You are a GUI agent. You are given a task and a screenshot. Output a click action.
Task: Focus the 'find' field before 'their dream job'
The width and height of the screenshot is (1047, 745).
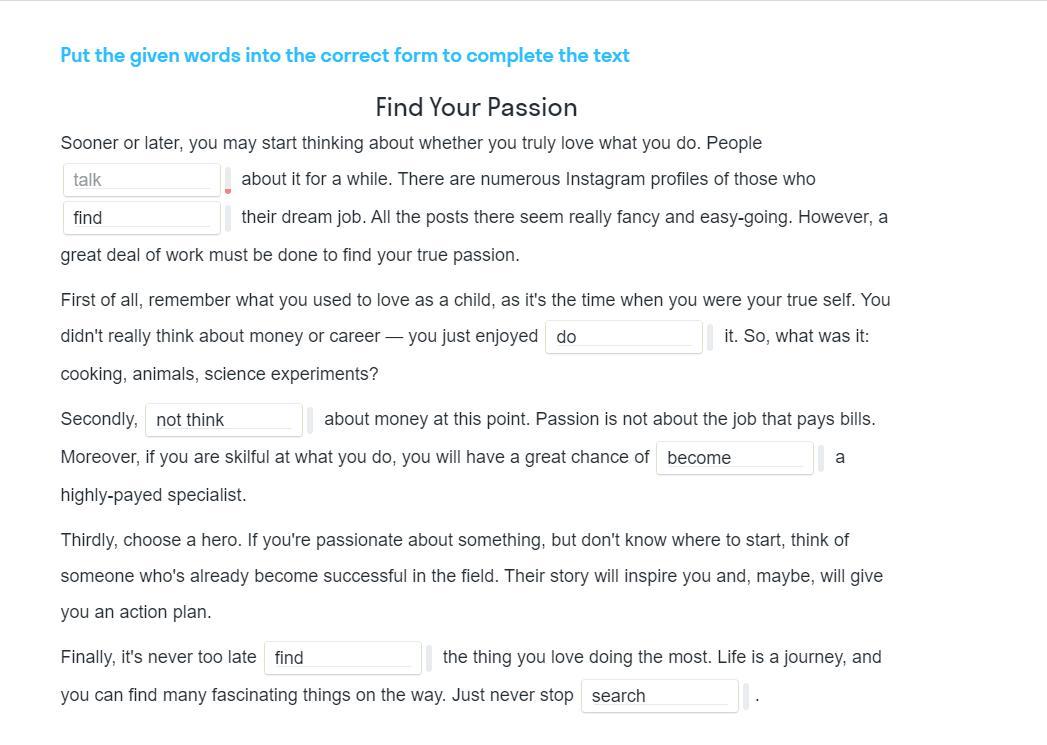pyautogui.click(x=141, y=217)
